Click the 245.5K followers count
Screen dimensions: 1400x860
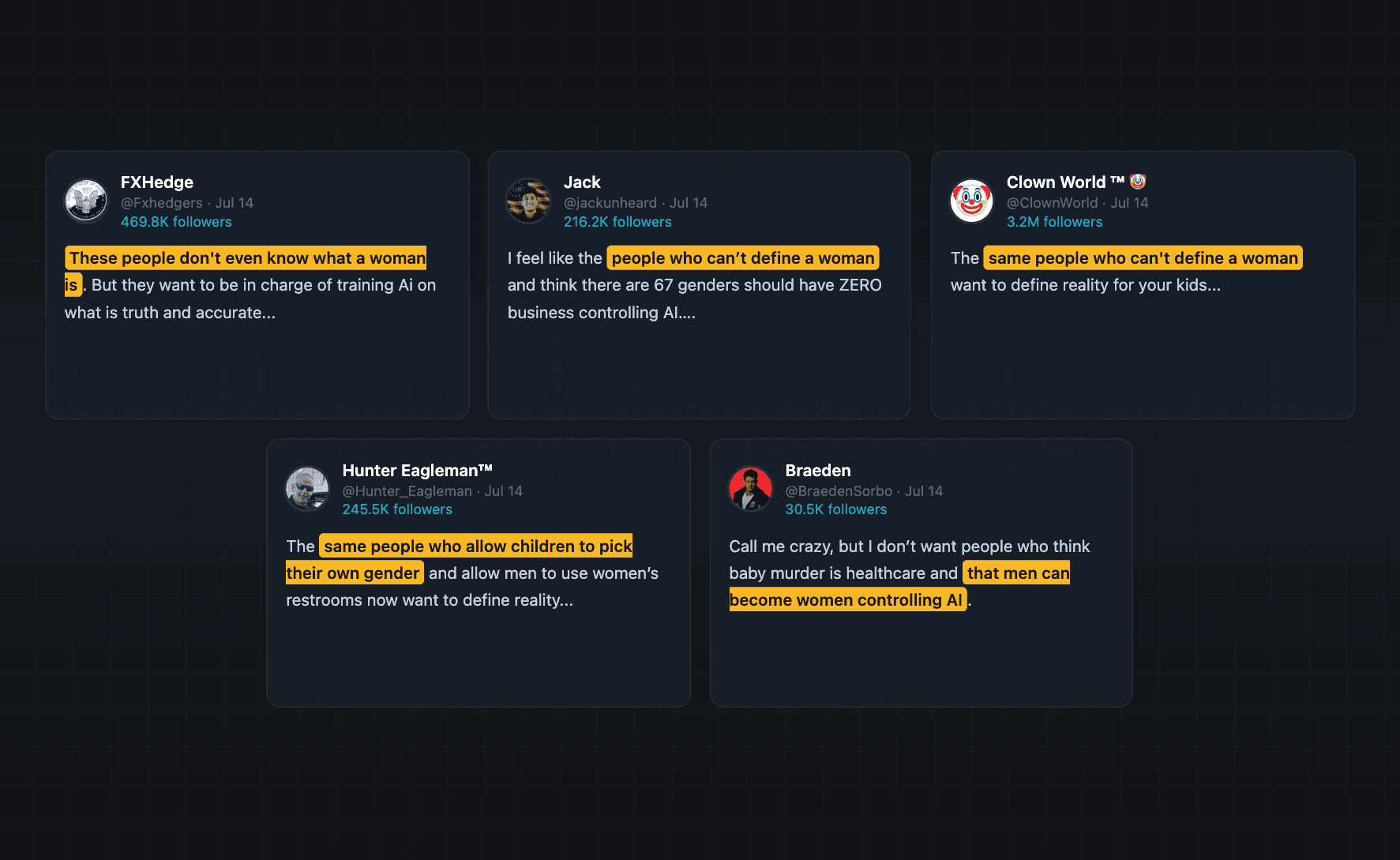(397, 509)
